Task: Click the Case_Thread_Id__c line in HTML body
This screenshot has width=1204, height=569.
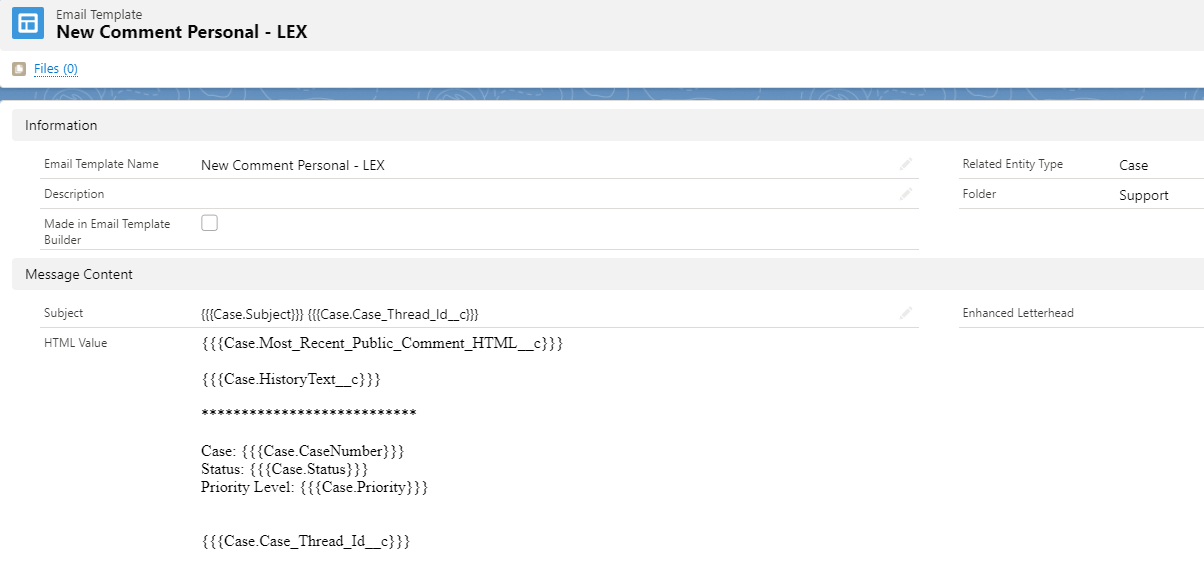Action: pos(306,541)
